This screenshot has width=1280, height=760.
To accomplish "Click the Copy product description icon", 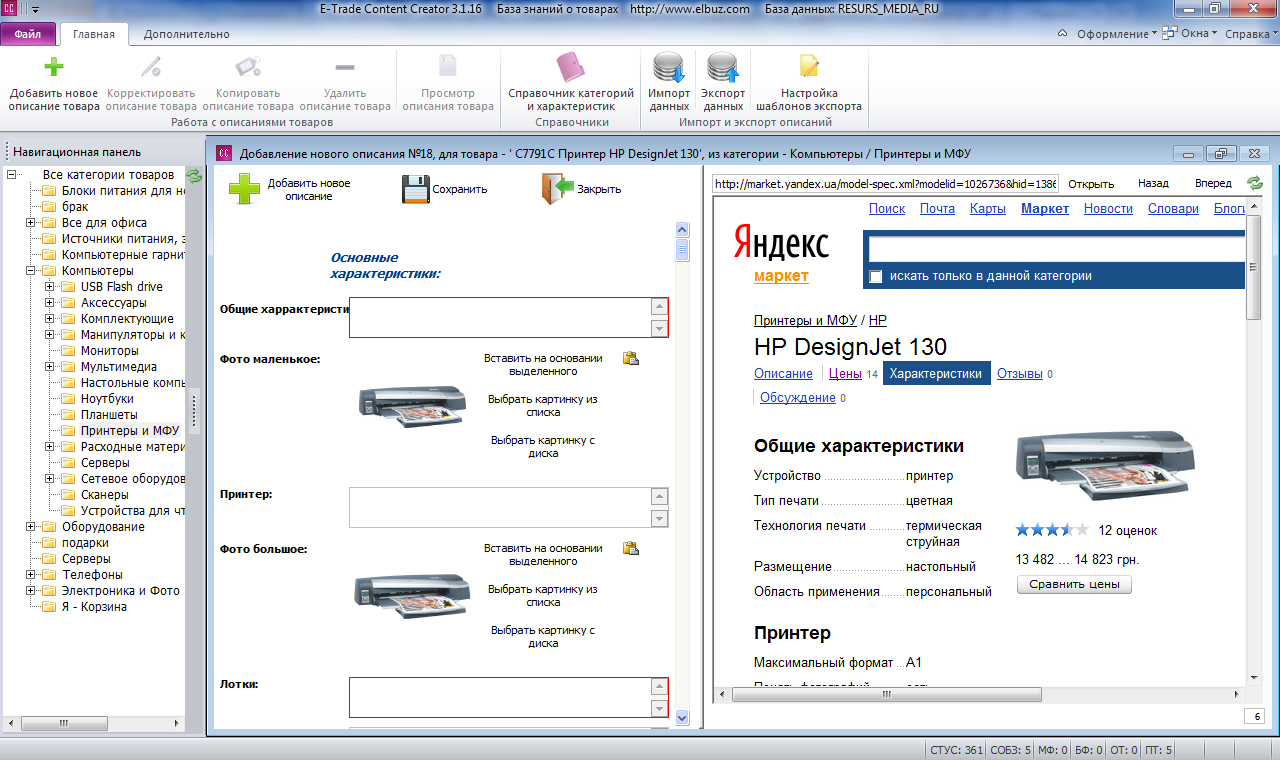I will tap(248, 67).
